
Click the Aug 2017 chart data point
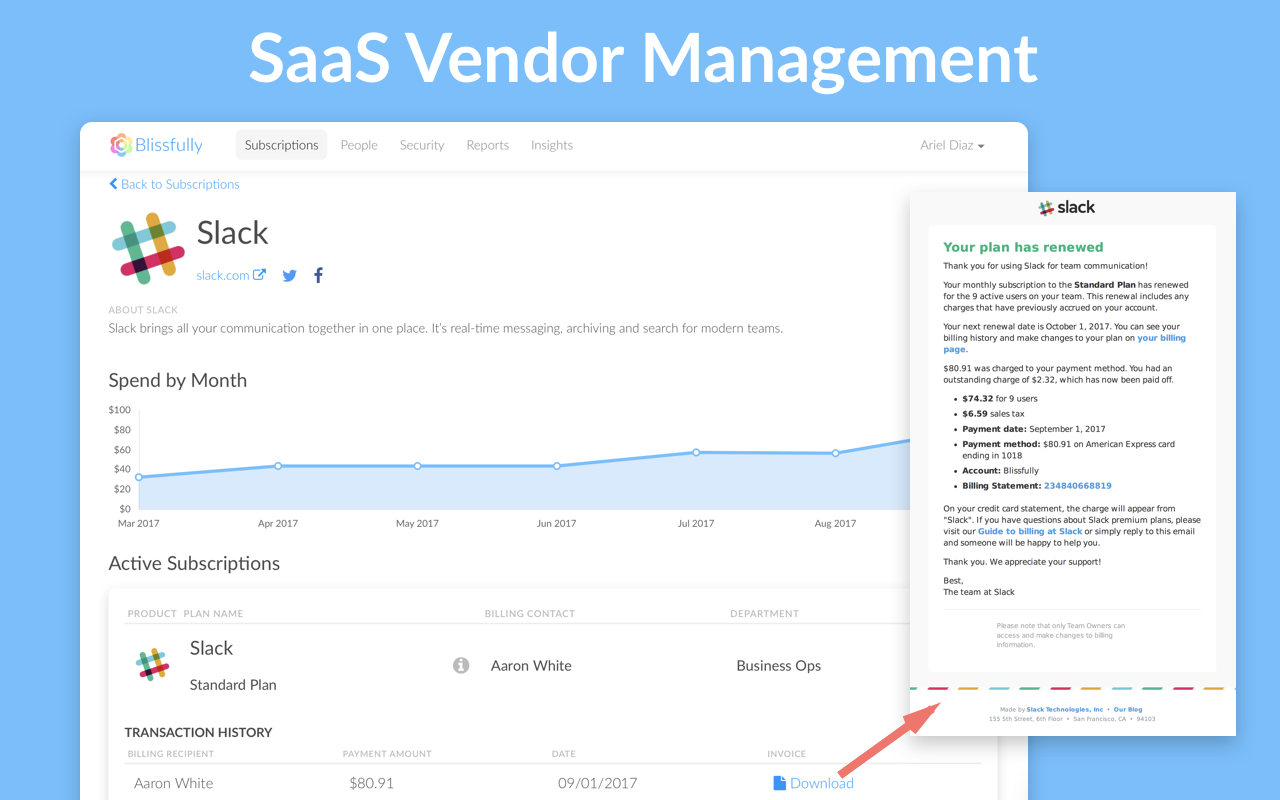pos(836,453)
